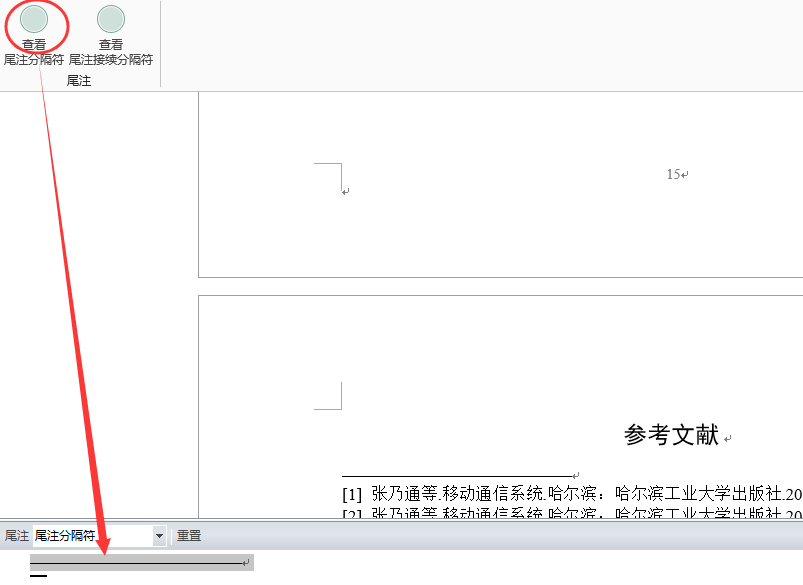
Task: Click the paragraph mark on page 15
Action: pyautogui.click(x=345, y=191)
